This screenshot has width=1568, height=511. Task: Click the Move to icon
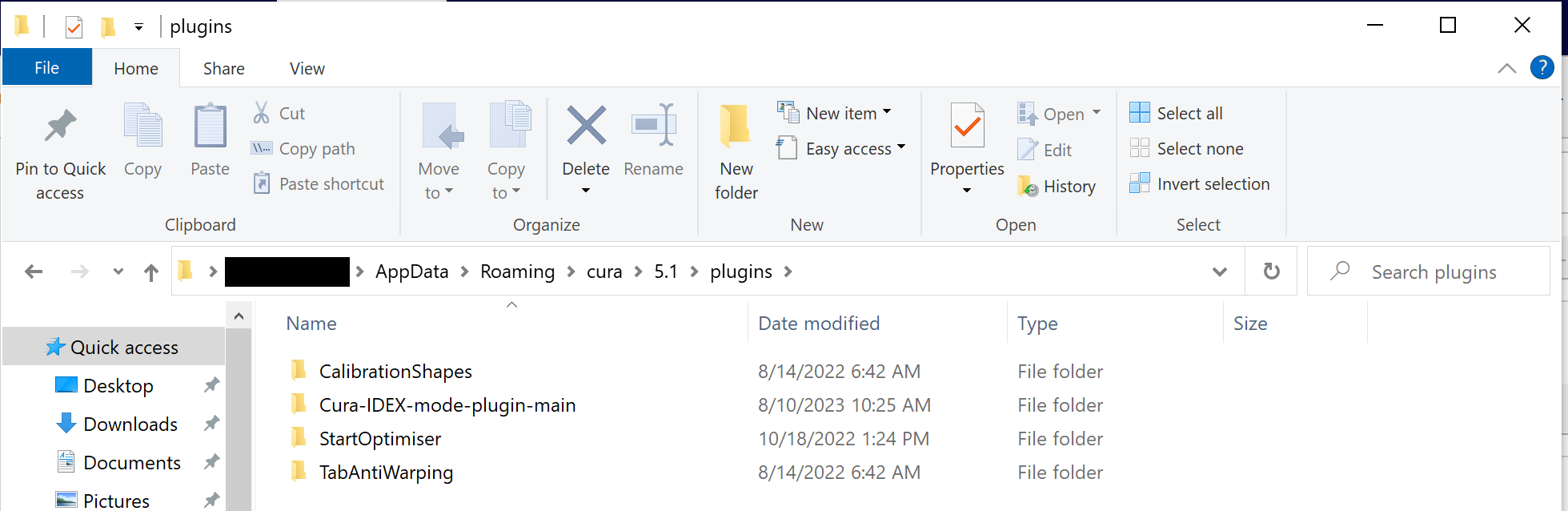click(442, 126)
